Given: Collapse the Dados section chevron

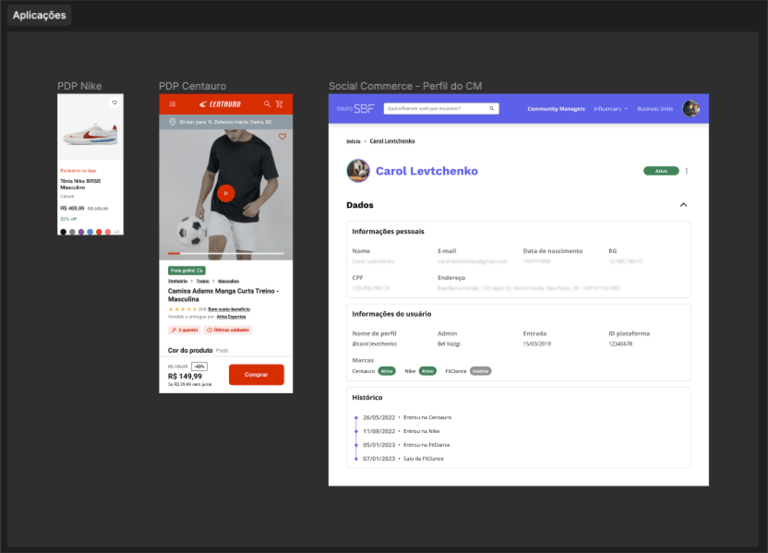Looking at the screenshot, I should 684,205.
